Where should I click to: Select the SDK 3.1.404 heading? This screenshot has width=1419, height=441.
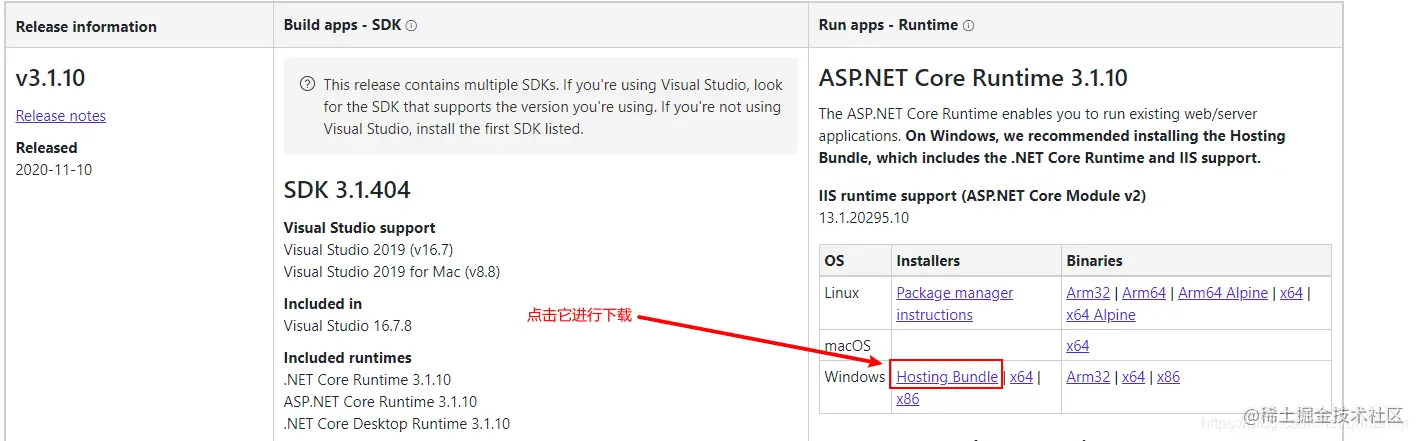coord(347,190)
